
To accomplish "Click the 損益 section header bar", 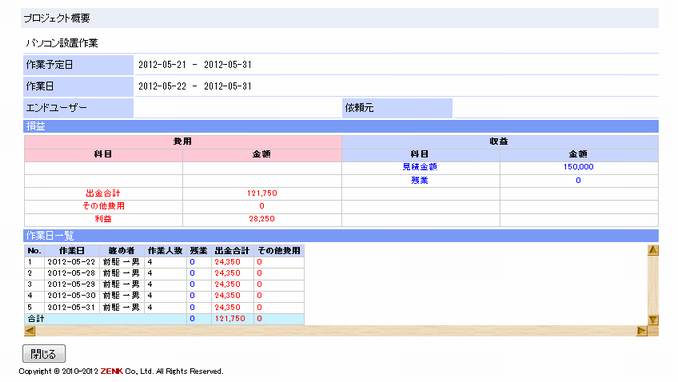I will (x=341, y=126).
